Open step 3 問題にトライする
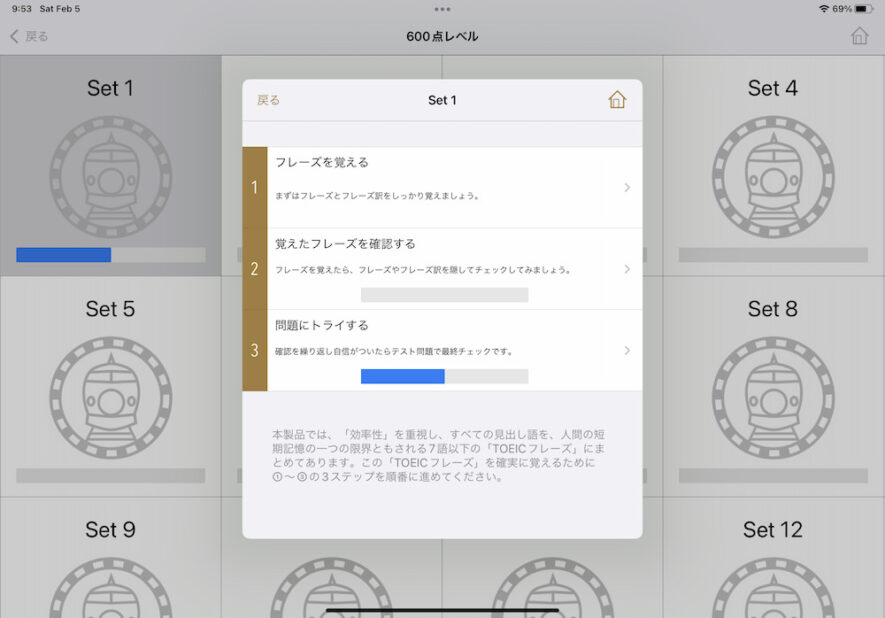 [442, 350]
